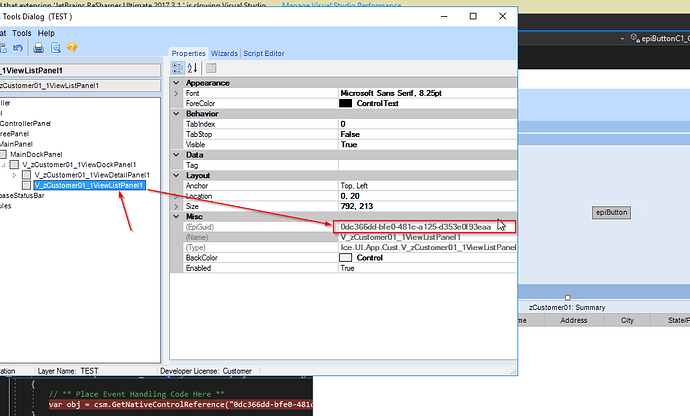This screenshot has width=690, height=416.
Task: Click the ControllerPanel tree item
Action: pos(25,124)
